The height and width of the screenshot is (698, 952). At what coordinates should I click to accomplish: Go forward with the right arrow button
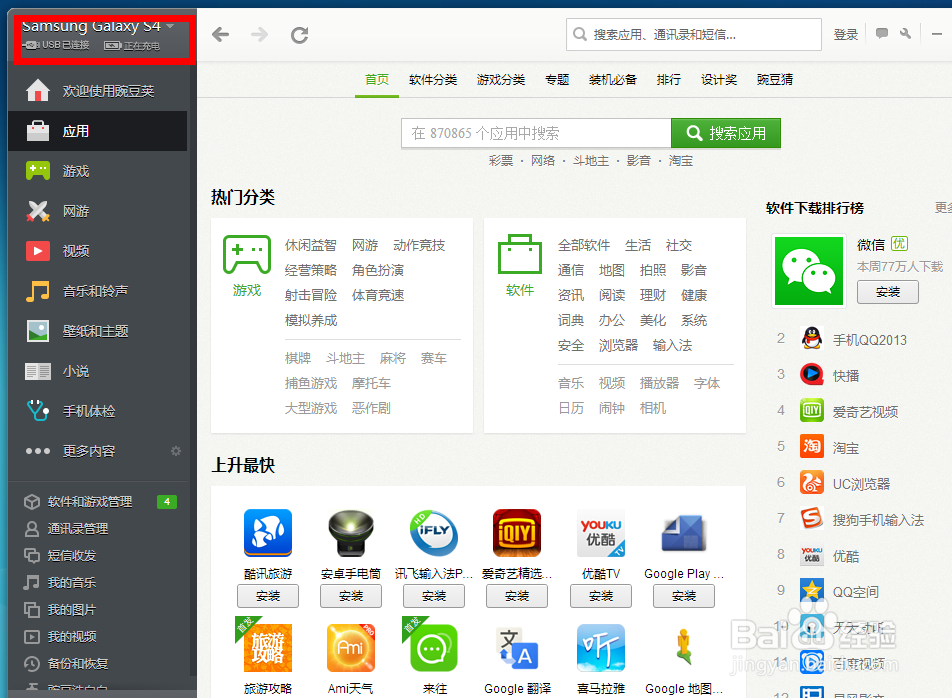259,35
